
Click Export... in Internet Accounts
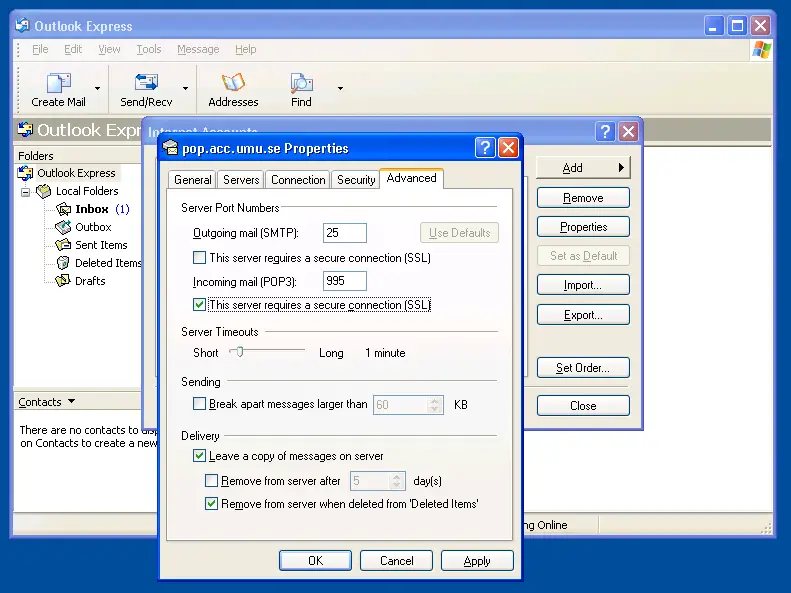click(583, 315)
